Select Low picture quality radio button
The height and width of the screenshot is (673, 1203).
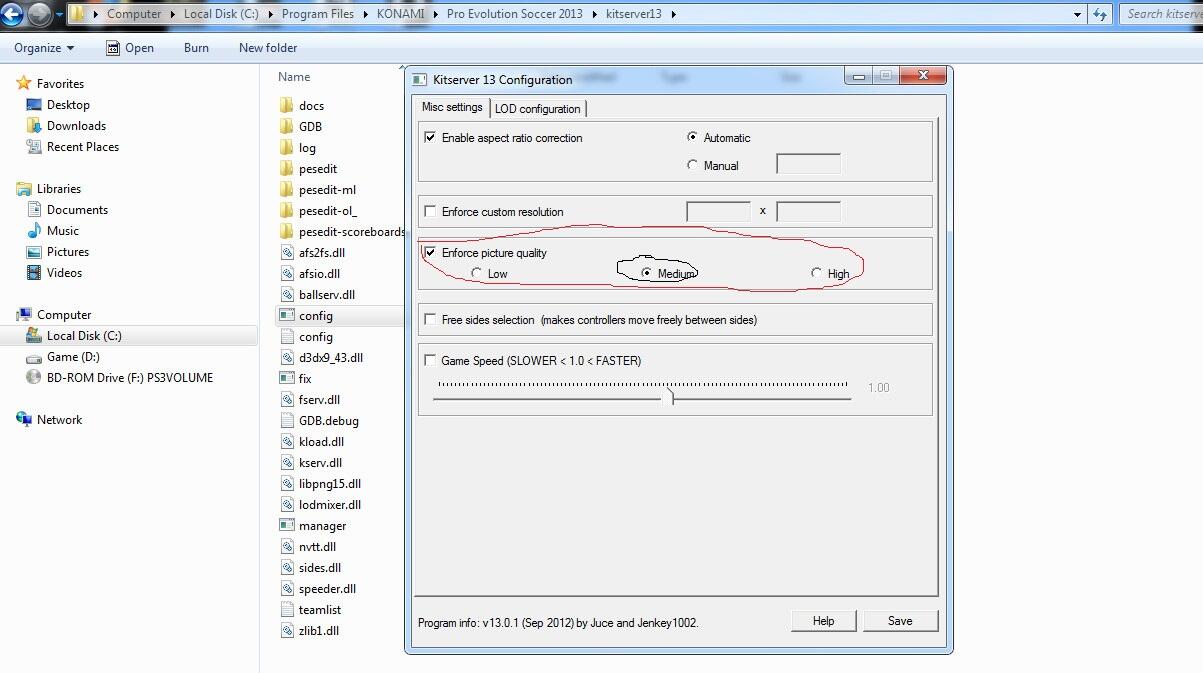[477, 273]
